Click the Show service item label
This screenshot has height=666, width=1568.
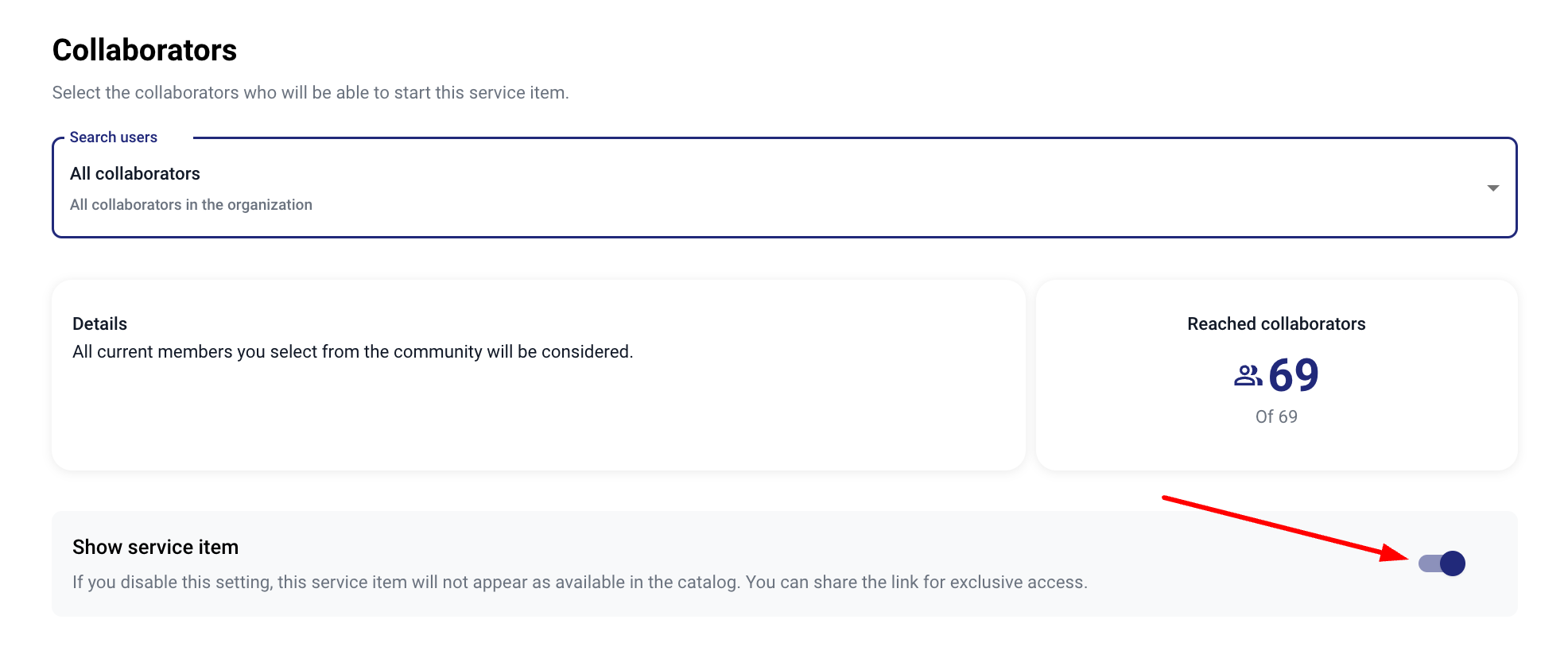pyautogui.click(x=155, y=548)
